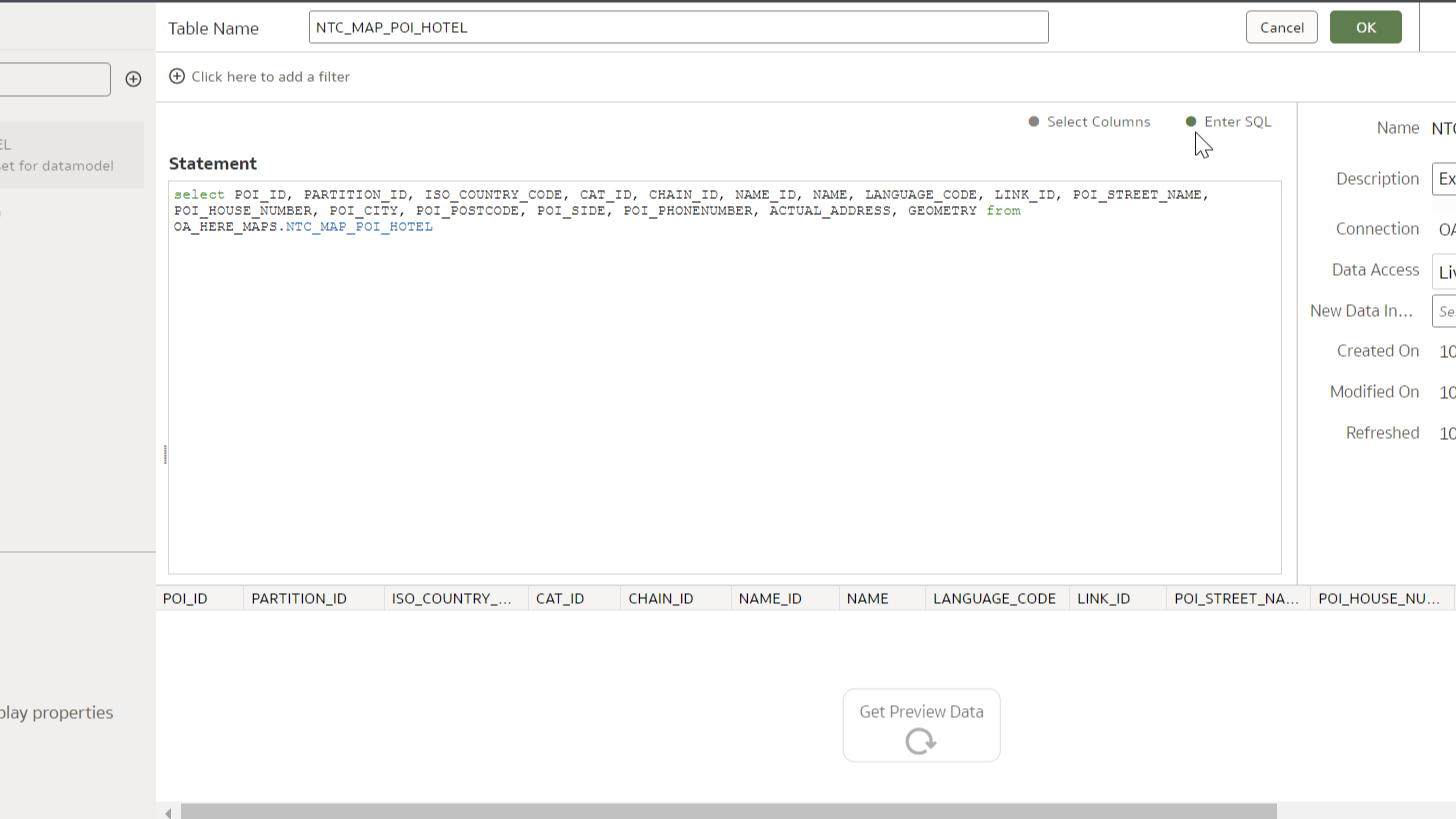The height and width of the screenshot is (819, 1456).
Task: Click the refresh icon under Get Preview Data
Action: click(920, 741)
